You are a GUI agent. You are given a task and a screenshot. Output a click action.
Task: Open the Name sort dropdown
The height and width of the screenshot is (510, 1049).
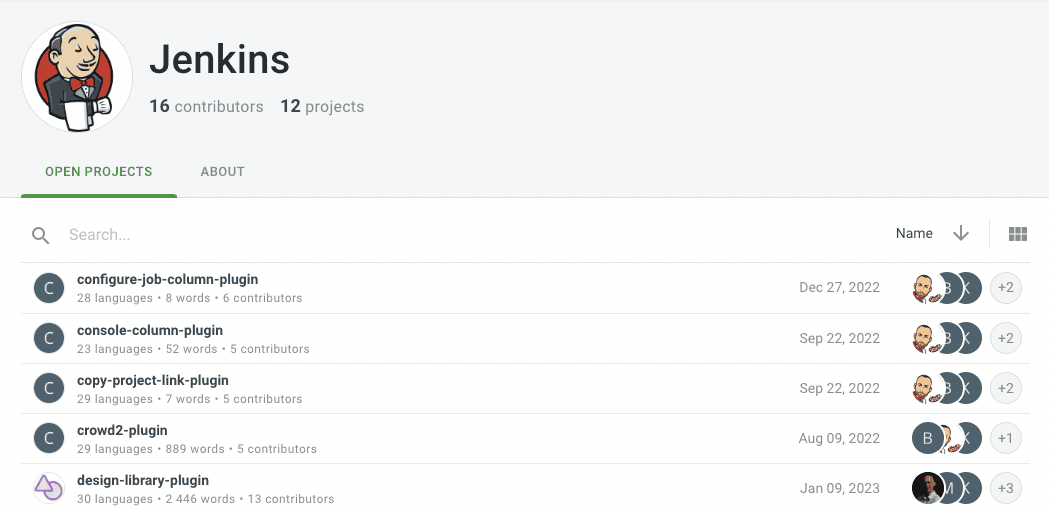pyautogui.click(x=913, y=233)
